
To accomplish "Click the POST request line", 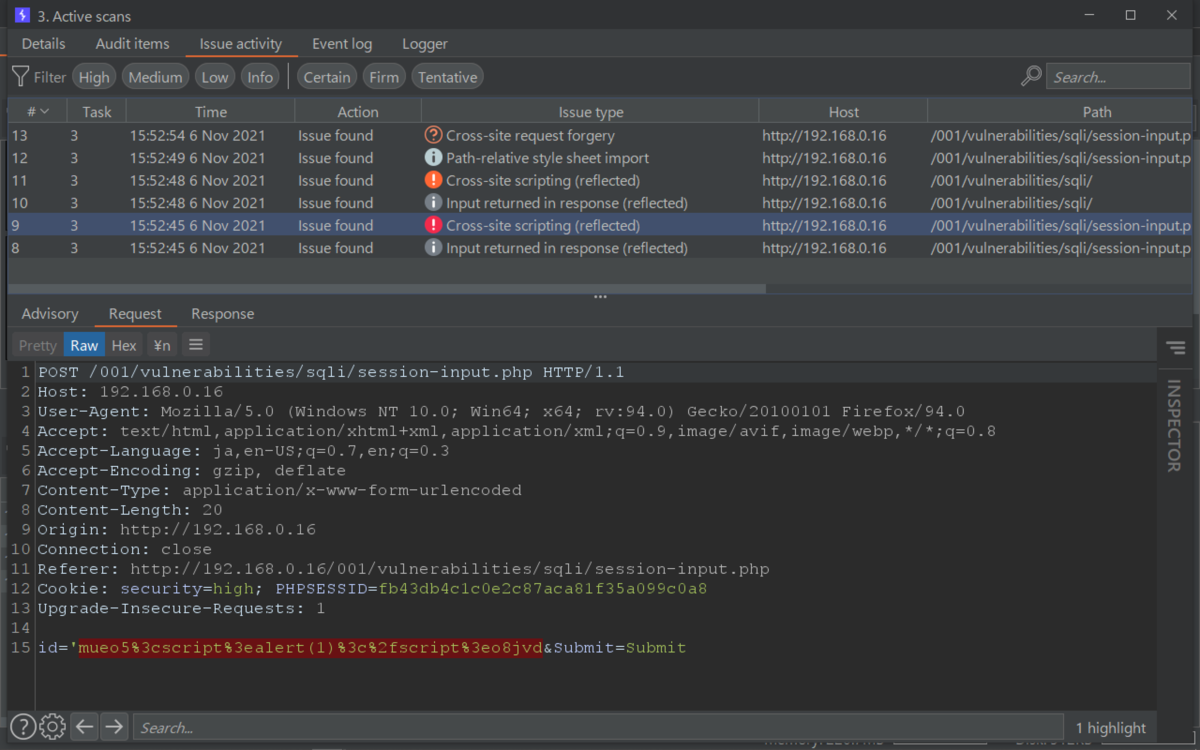I will (331, 372).
